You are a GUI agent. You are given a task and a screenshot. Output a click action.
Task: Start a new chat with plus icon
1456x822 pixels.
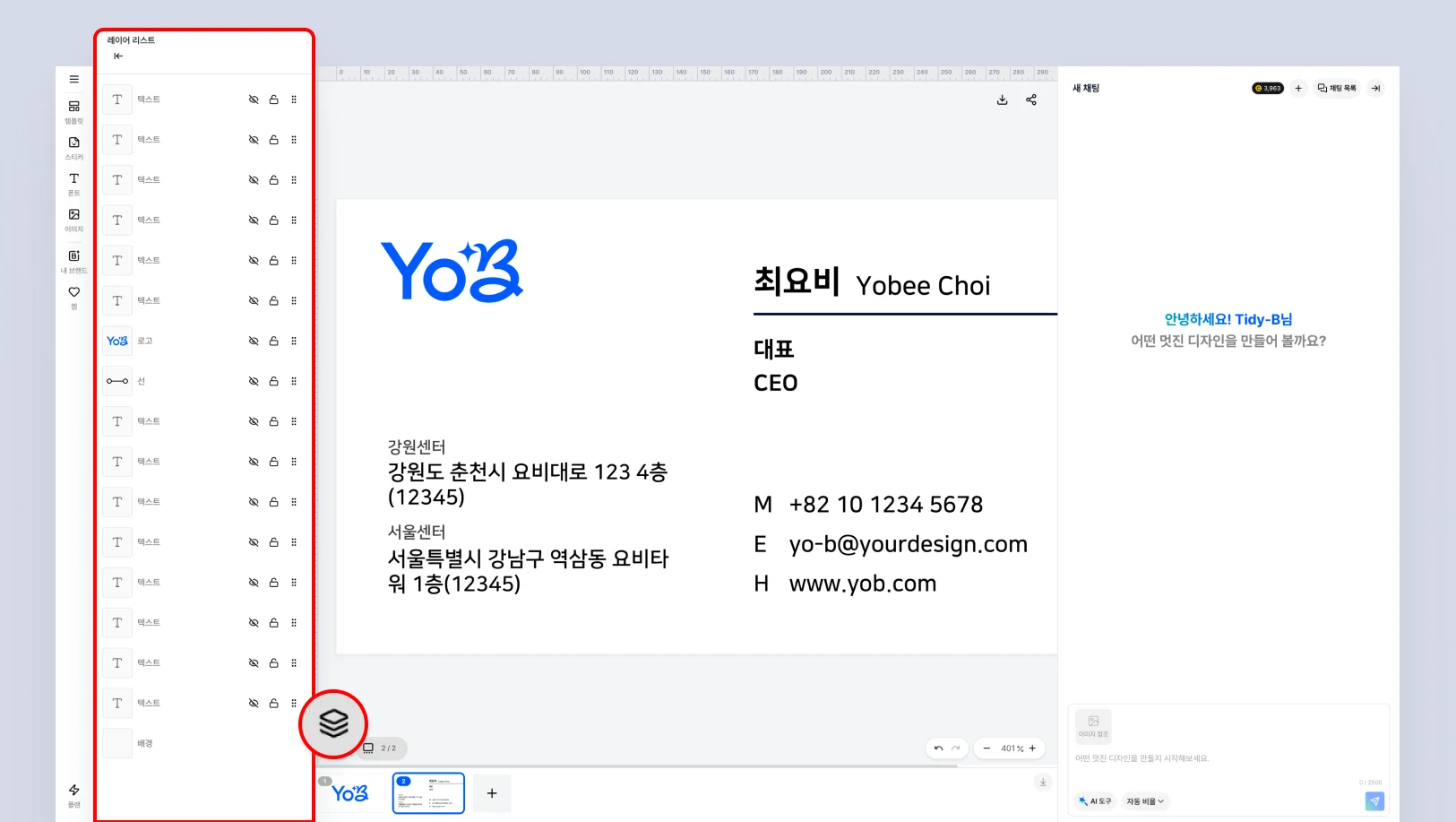(1298, 88)
